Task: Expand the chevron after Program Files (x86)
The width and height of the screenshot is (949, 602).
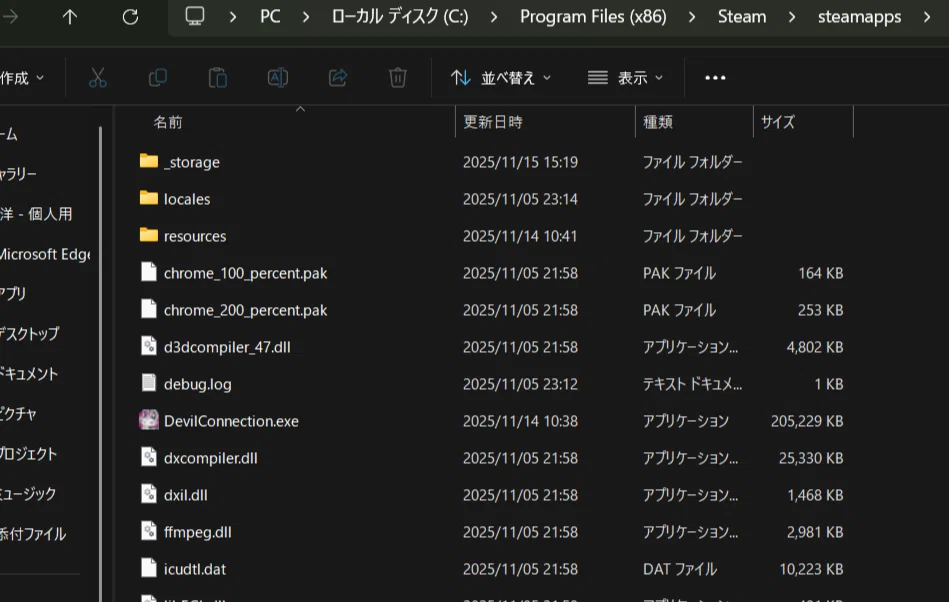Action: point(692,17)
